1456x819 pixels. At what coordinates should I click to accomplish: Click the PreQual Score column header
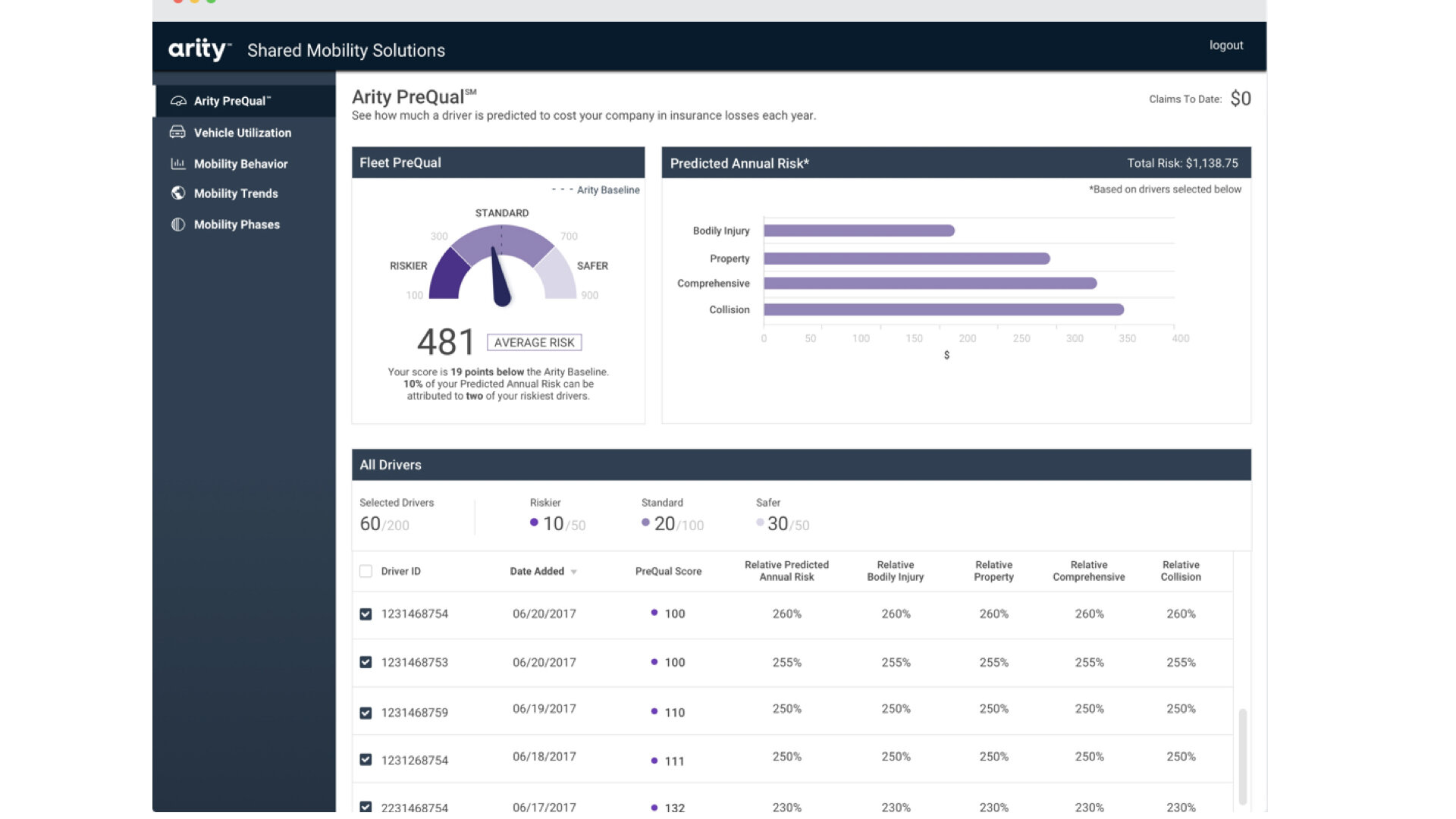pyautogui.click(x=668, y=571)
